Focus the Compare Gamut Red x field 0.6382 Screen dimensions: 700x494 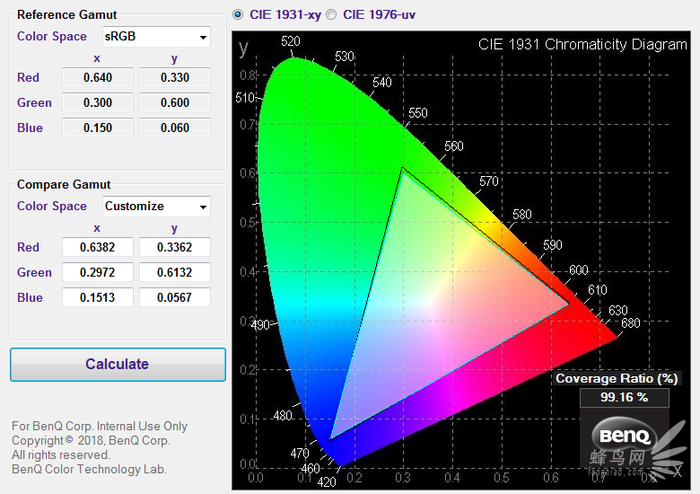(x=97, y=247)
